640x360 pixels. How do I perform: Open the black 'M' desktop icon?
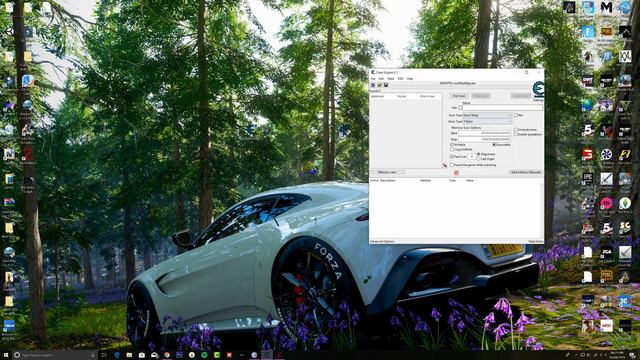click(x=606, y=7)
